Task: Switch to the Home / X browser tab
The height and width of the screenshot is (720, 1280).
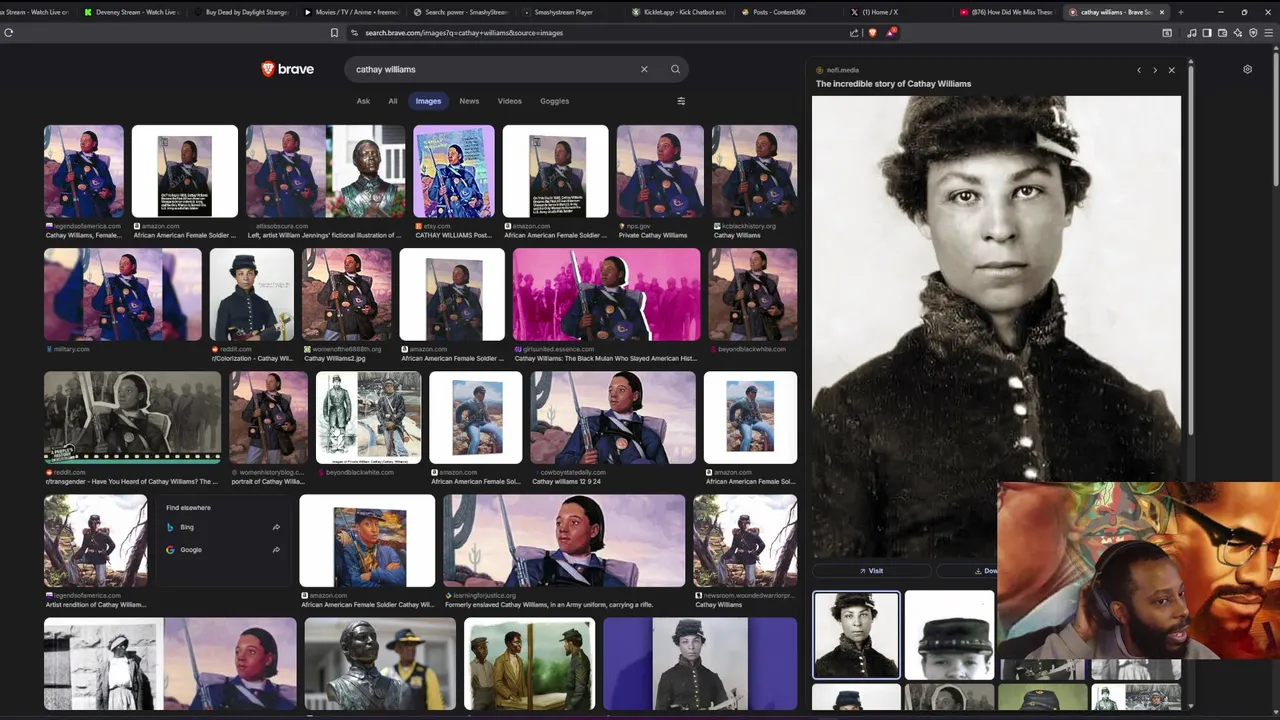Action: (895, 12)
